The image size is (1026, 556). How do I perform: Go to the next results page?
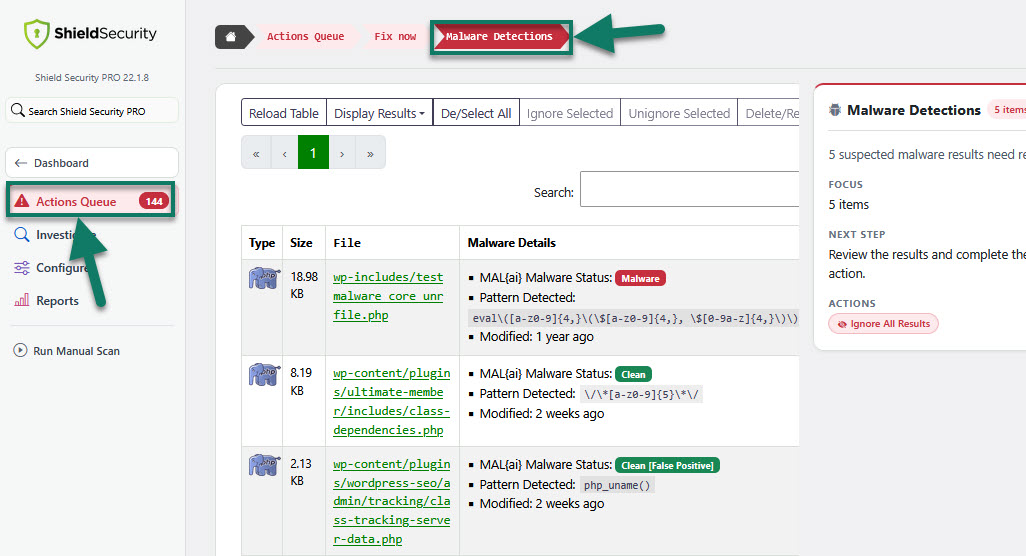point(342,153)
